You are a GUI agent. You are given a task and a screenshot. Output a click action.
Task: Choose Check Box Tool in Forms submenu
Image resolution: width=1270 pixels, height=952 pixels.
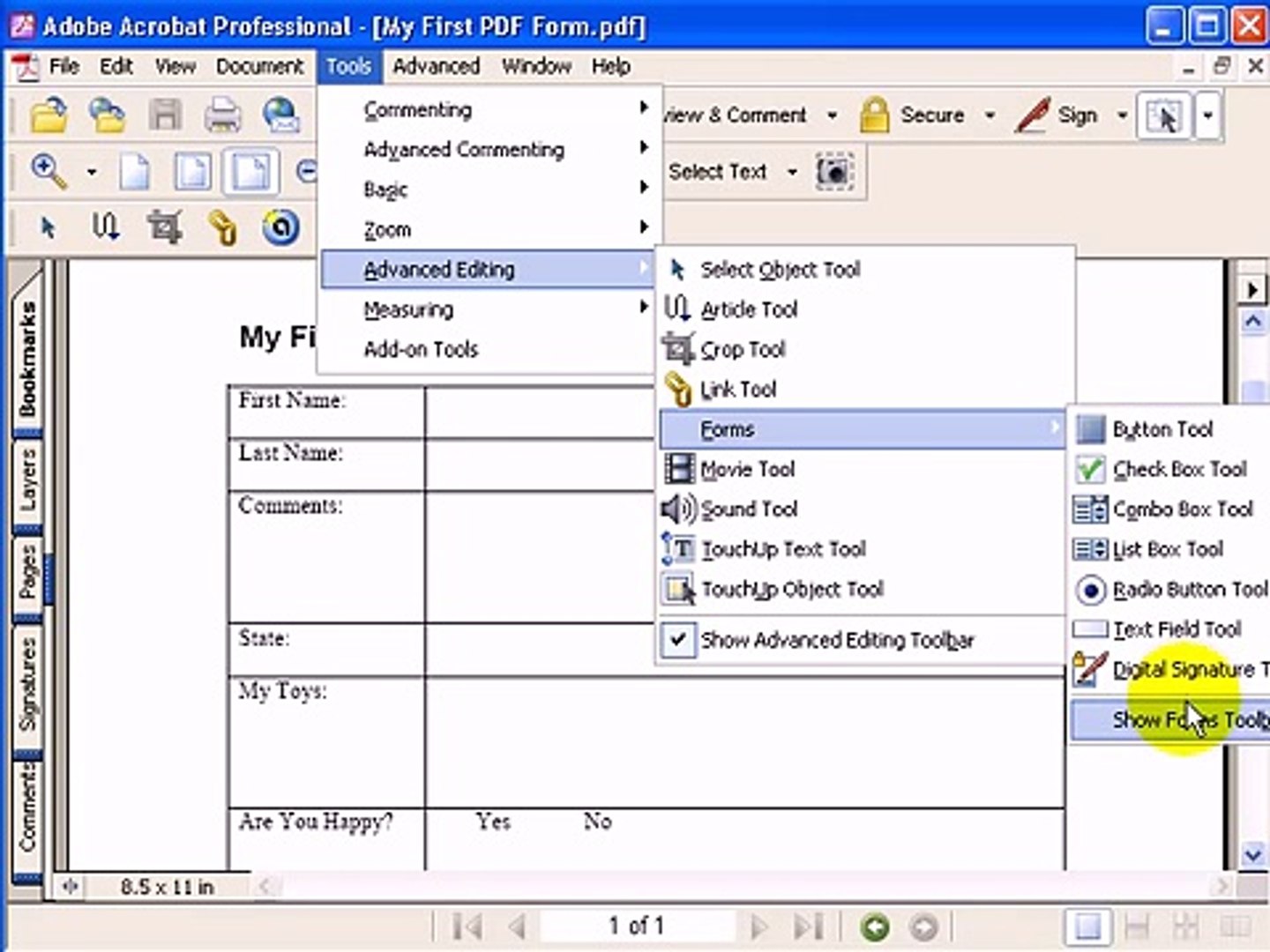tap(1171, 469)
